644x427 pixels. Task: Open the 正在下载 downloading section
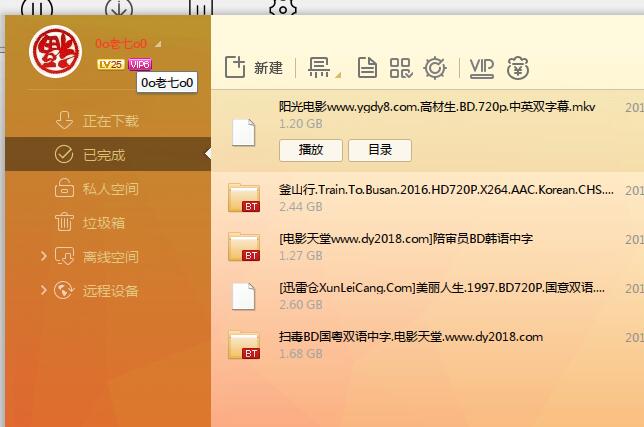pos(108,121)
